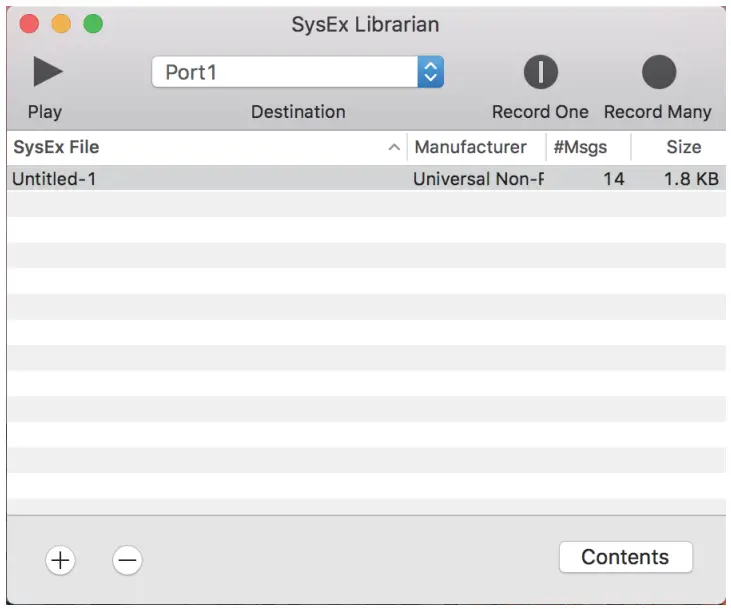
Task: Click the 14 messages count cell
Action: tap(614, 179)
